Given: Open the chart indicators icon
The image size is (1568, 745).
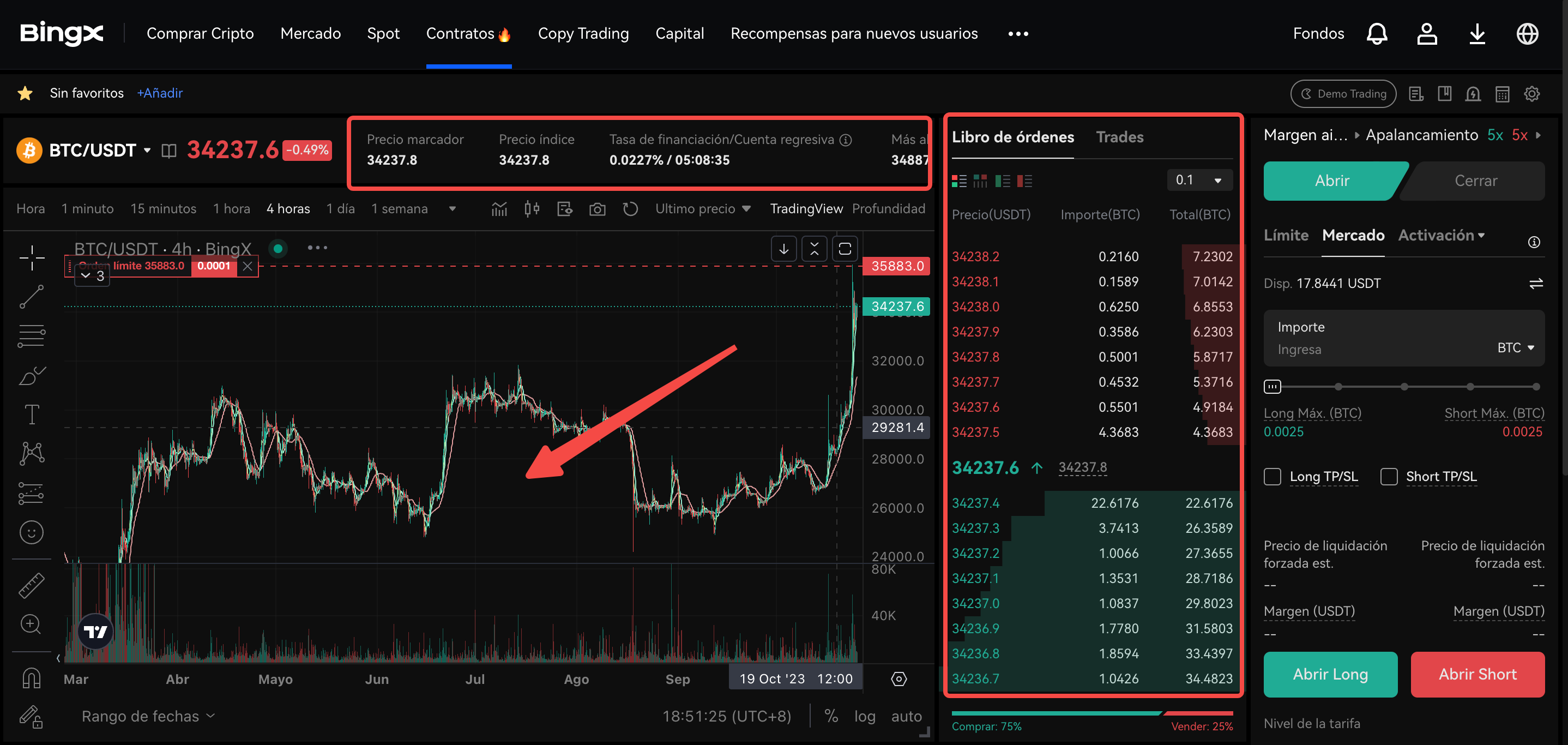Looking at the screenshot, I should [x=499, y=209].
